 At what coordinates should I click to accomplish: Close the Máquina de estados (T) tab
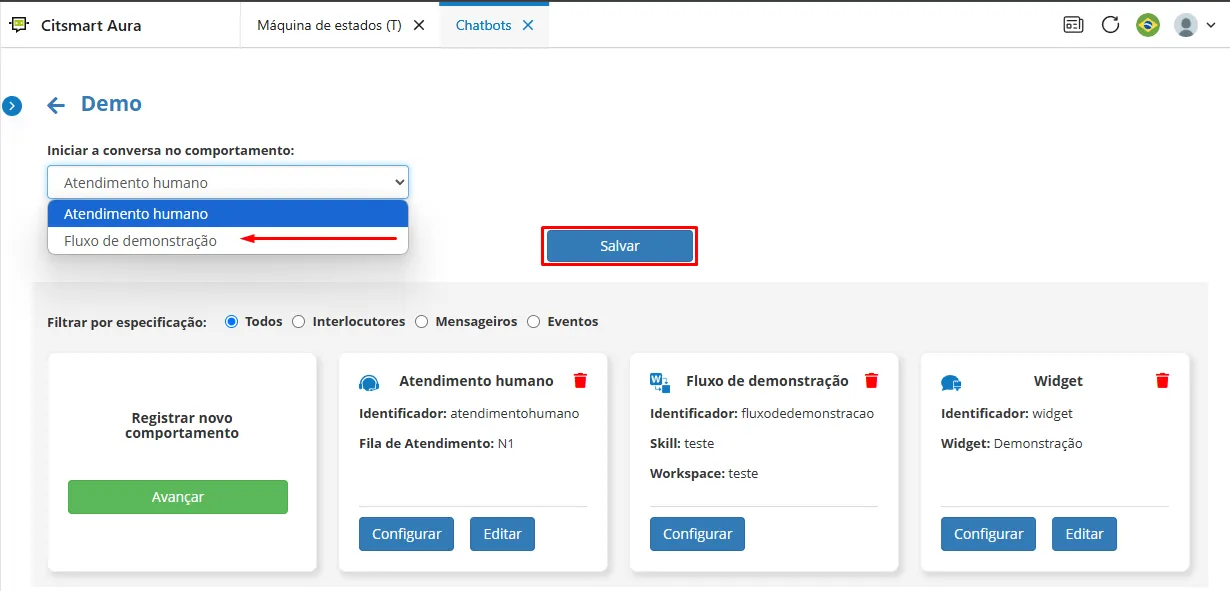coord(419,25)
